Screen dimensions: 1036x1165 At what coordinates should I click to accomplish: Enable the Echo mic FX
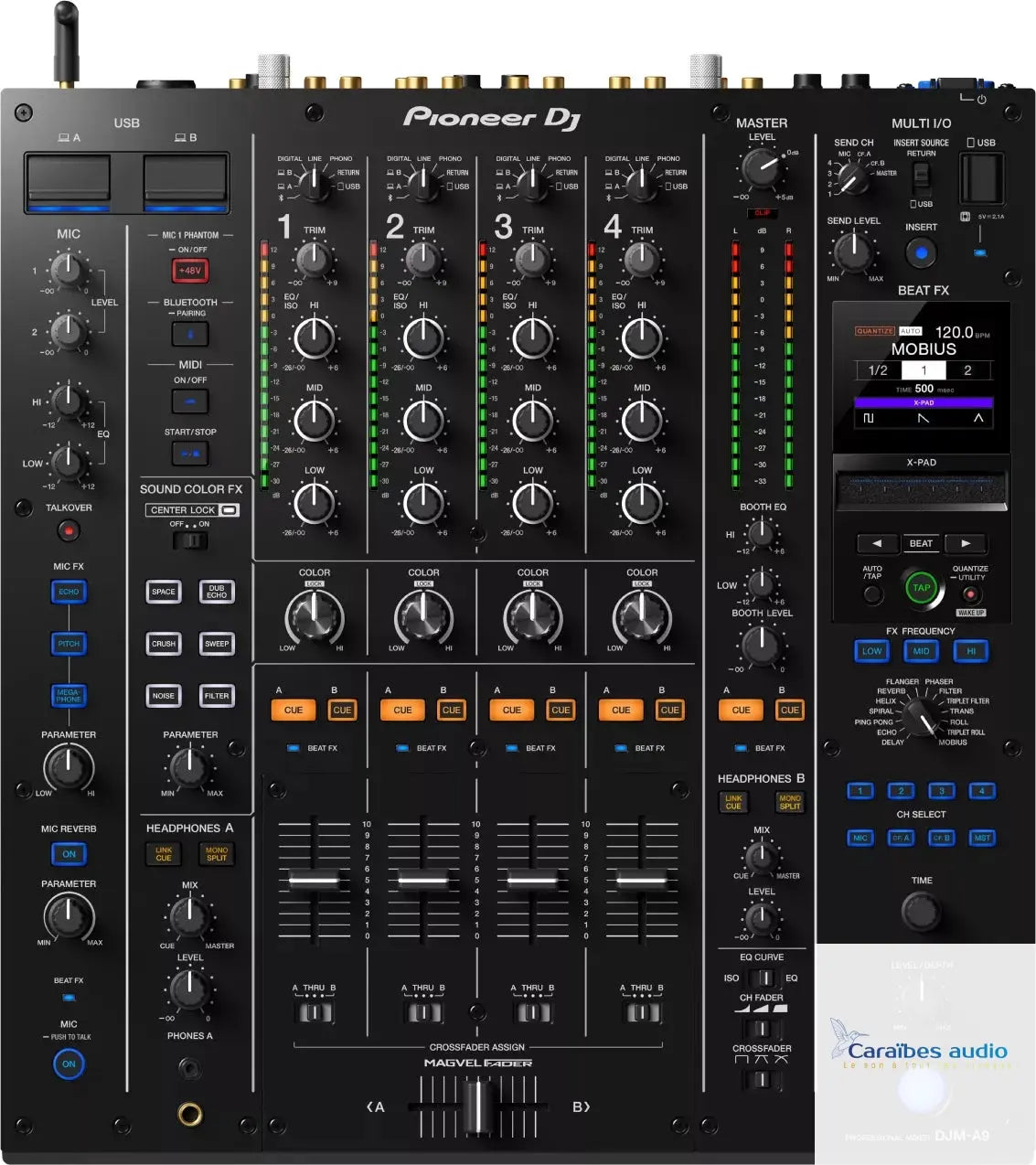pos(69,592)
